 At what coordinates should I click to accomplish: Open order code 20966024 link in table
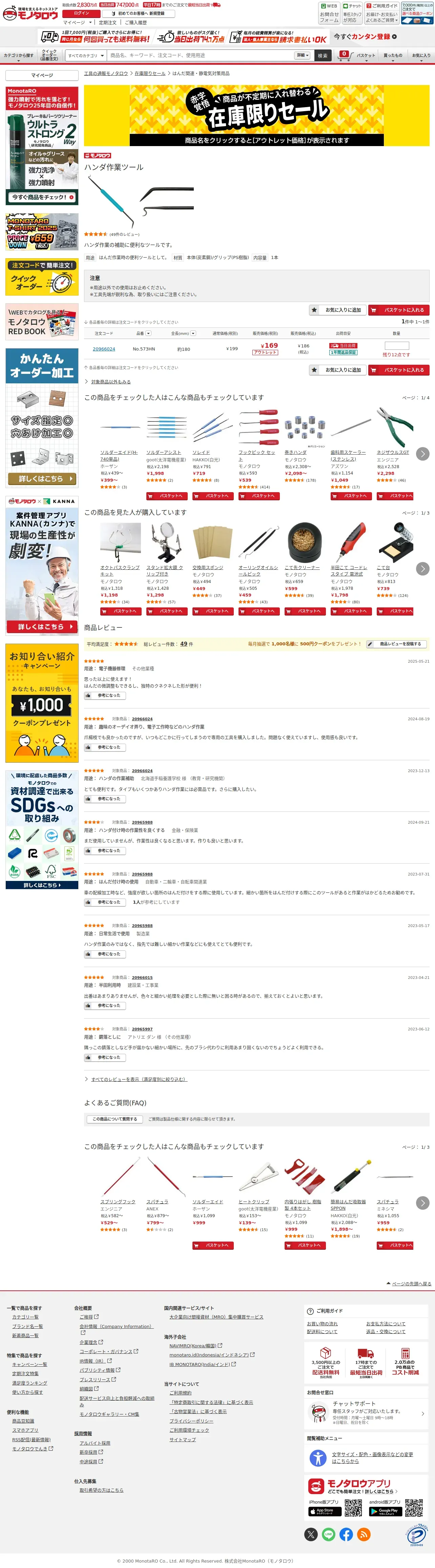pos(103,349)
